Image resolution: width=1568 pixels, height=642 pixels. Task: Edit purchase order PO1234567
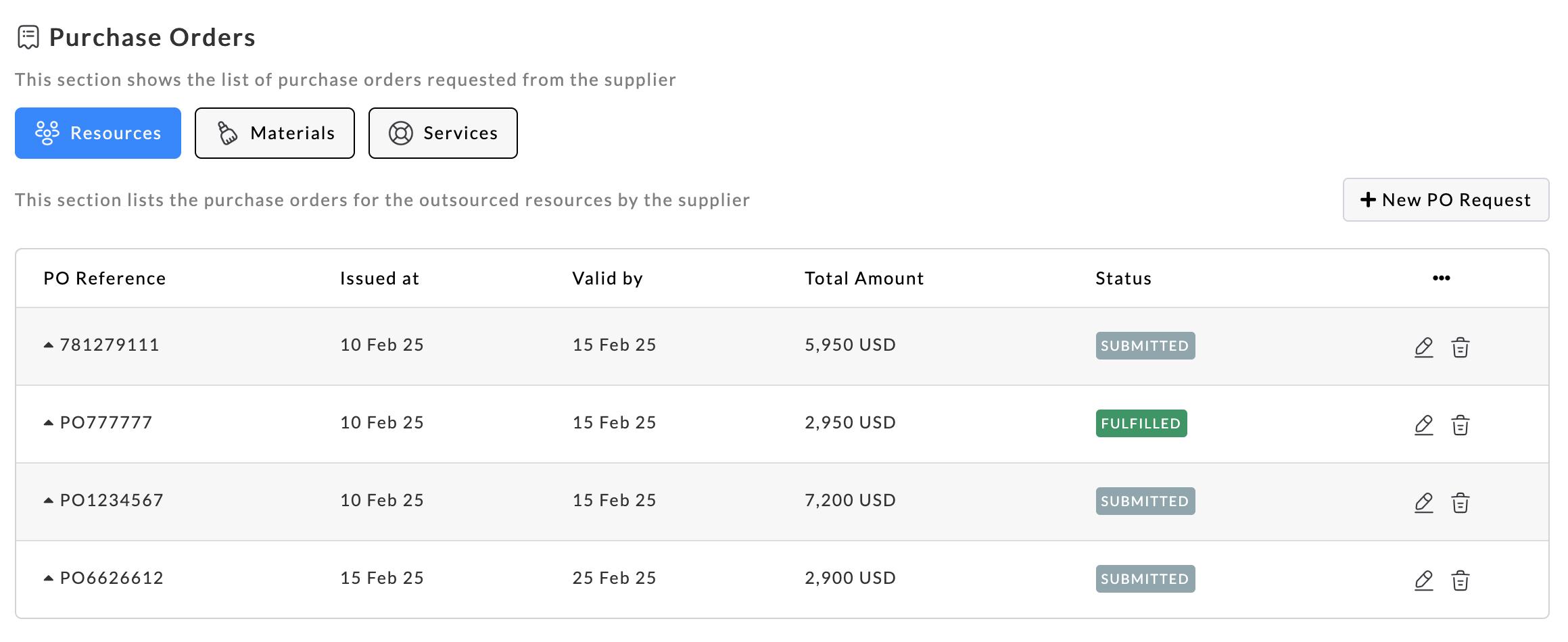[1423, 502]
